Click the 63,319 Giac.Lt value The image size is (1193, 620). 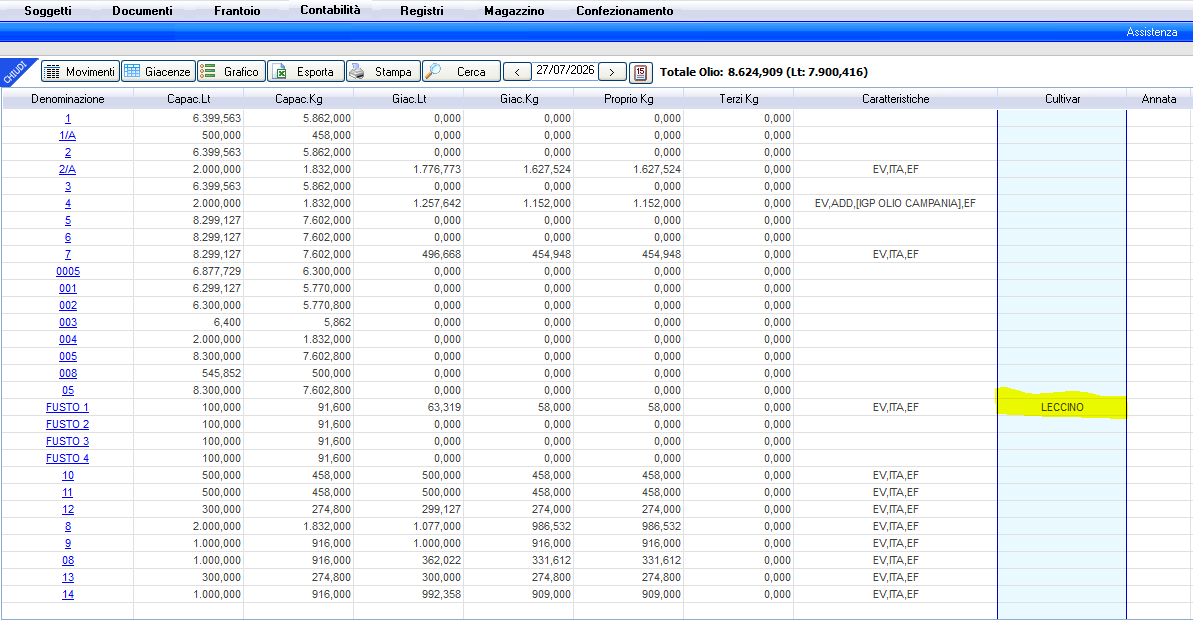tap(444, 407)
